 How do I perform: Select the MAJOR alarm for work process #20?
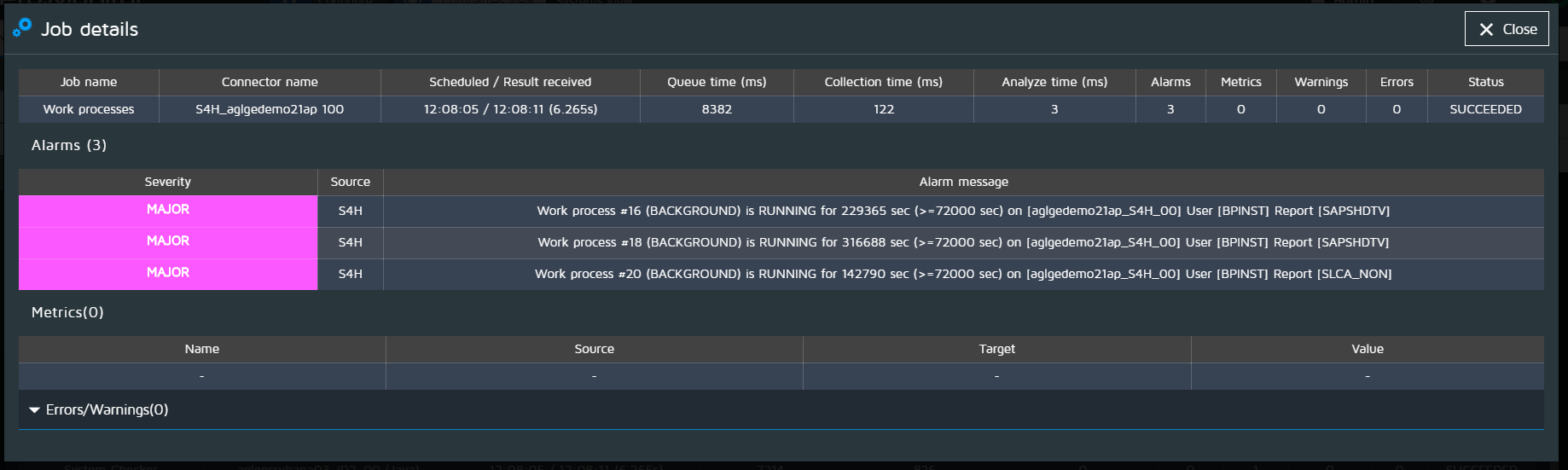click(x=168, y=273)
